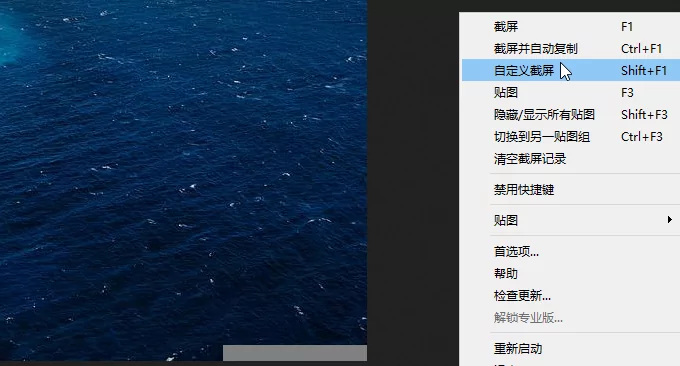Click the Ctrl+F1 shortcut label
Image resolution: width=680 pixels, height=366 pixels.
(641, 49)
